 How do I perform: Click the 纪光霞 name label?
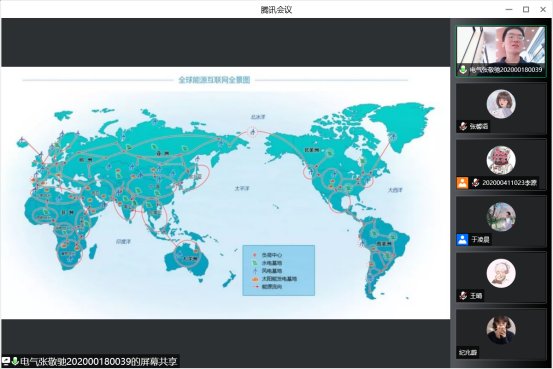coord(468,352)
